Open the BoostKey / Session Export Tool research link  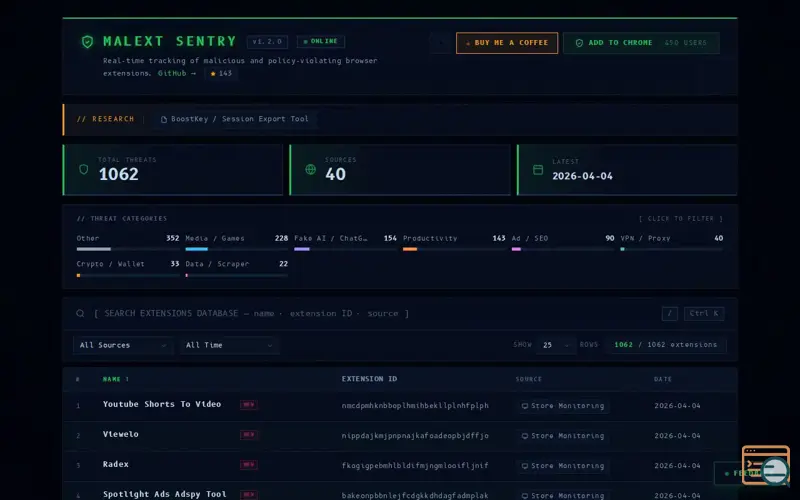tap(235, 119)
